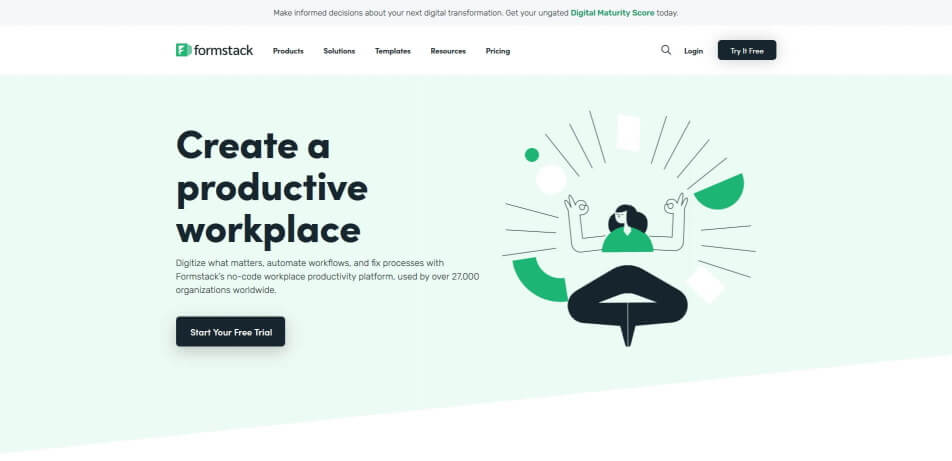This screenshot has width=952, height=461.
Task: Click the 'Make informed decisions' banner text
Action: pyautogui.click(x=475, y=13)
